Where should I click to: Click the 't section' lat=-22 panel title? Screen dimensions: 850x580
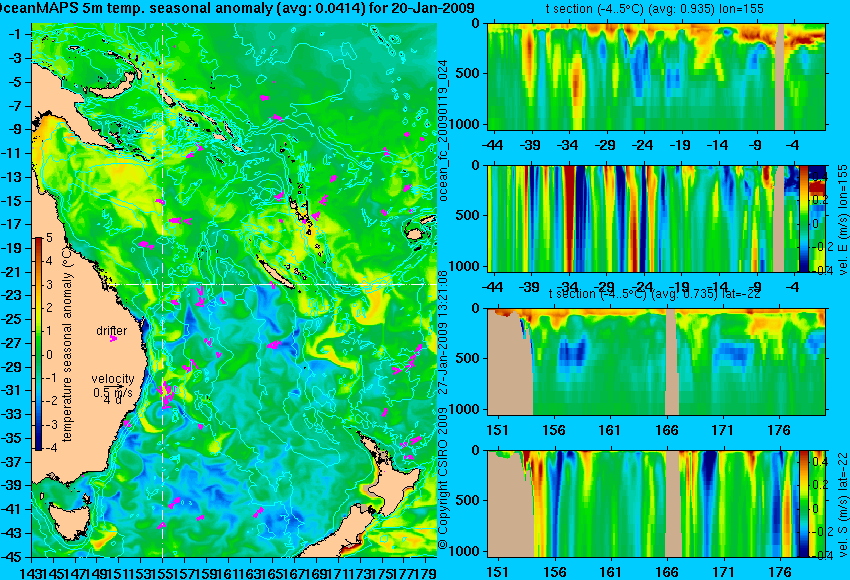coord(655,294)
